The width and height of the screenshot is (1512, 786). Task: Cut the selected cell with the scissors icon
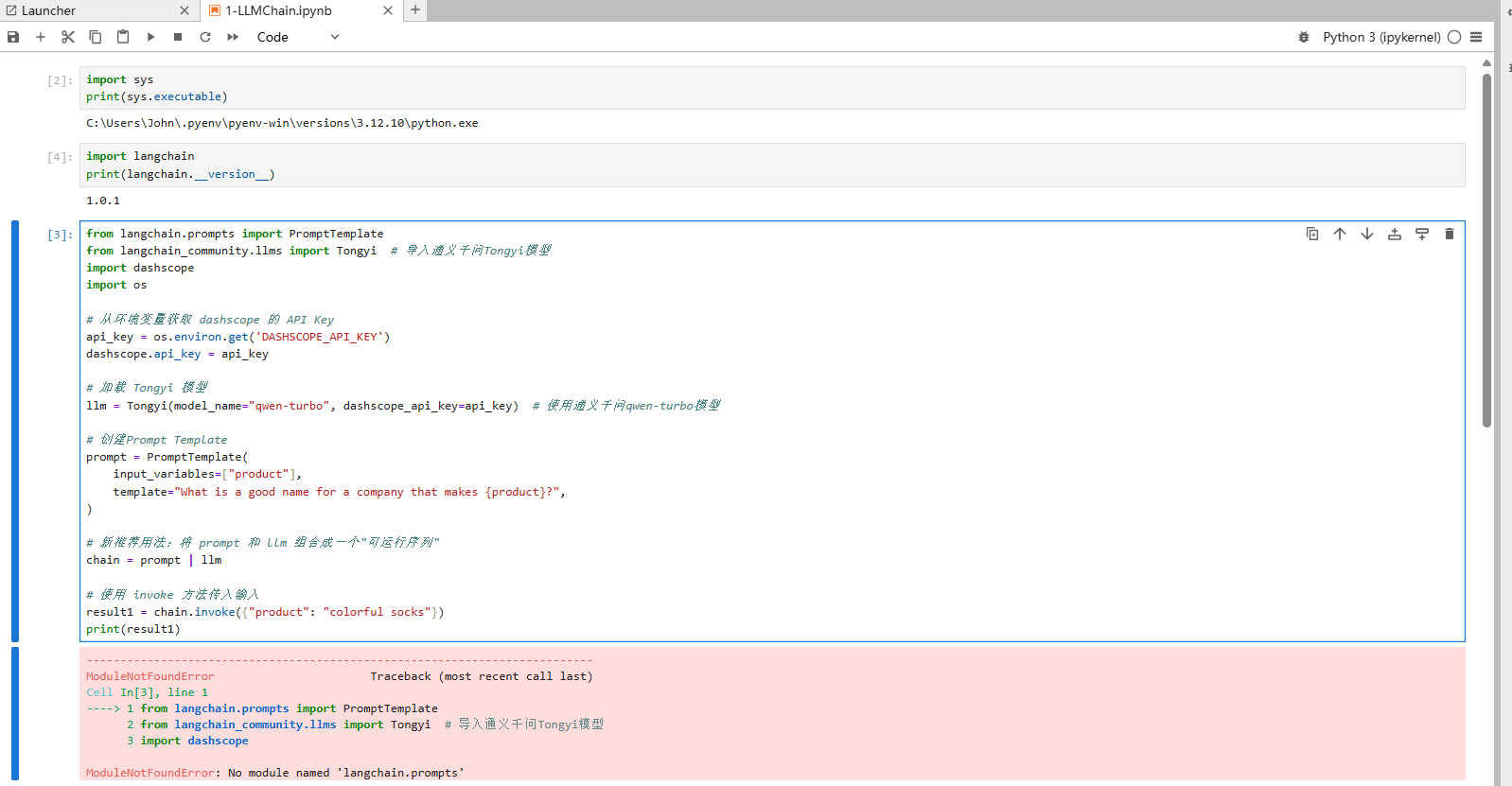pos(68,37)
